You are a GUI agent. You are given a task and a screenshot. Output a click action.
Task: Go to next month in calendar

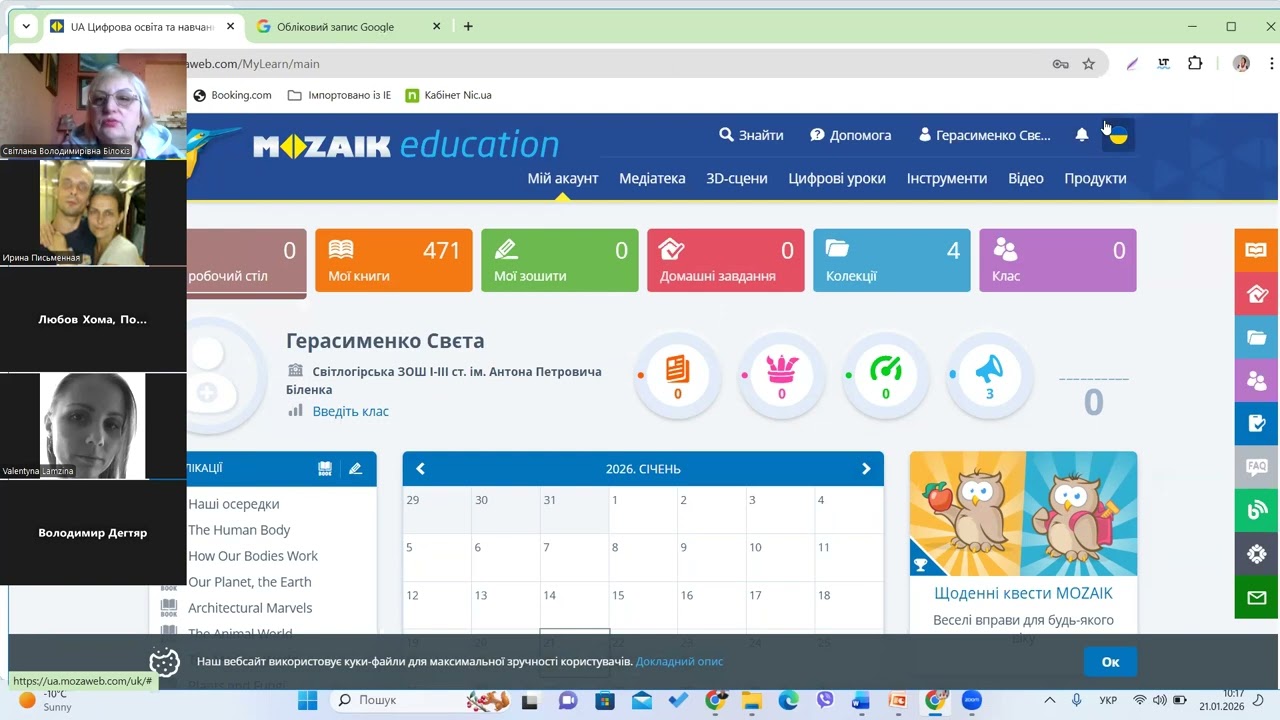pos(866,468)
